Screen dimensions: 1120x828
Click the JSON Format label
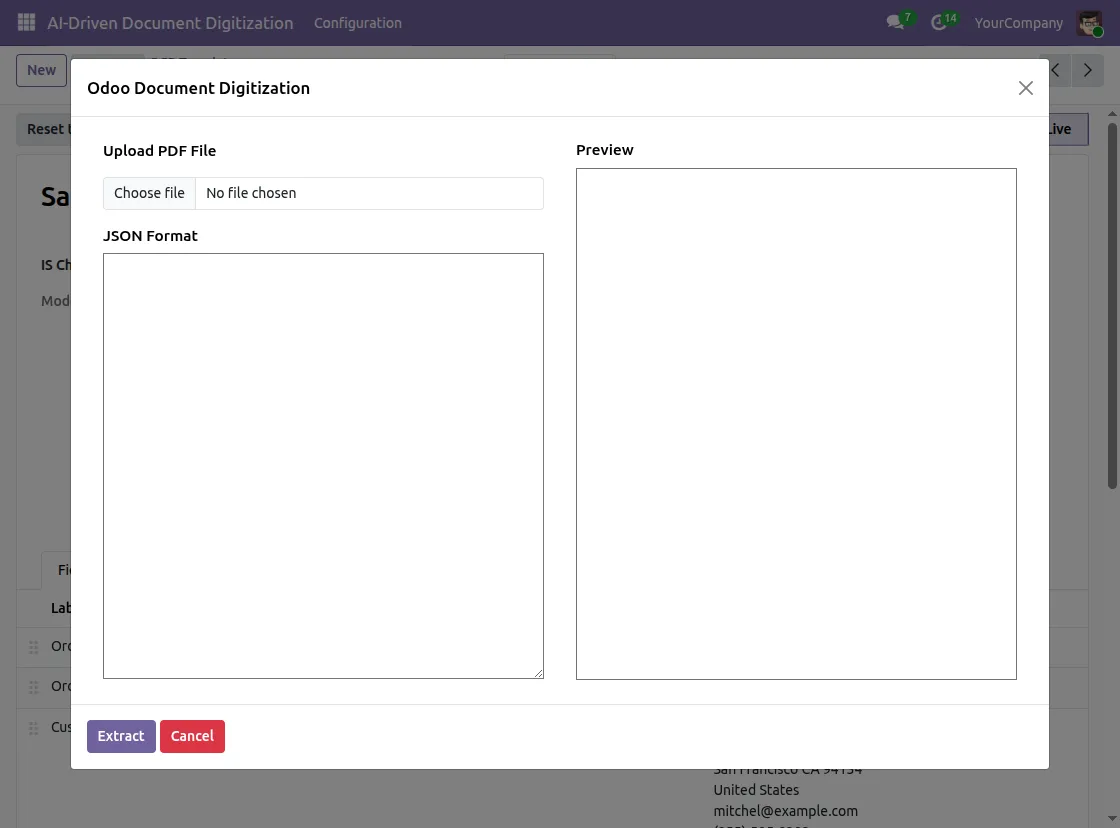pyautogui.click(x=150, y=236)
